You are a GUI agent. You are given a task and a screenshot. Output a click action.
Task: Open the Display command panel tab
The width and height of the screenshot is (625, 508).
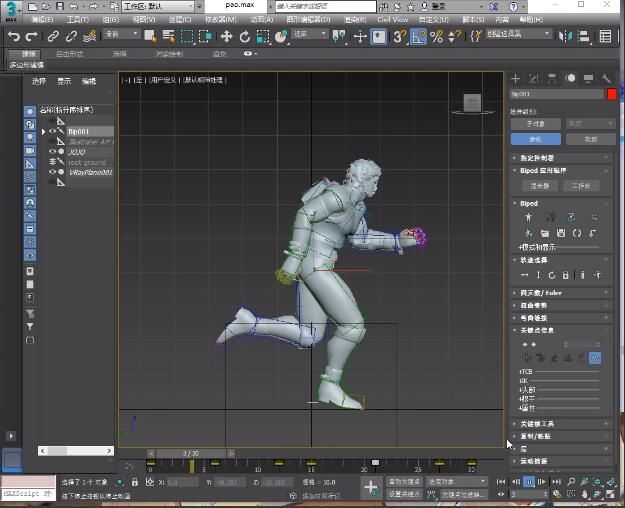point(588,79)
